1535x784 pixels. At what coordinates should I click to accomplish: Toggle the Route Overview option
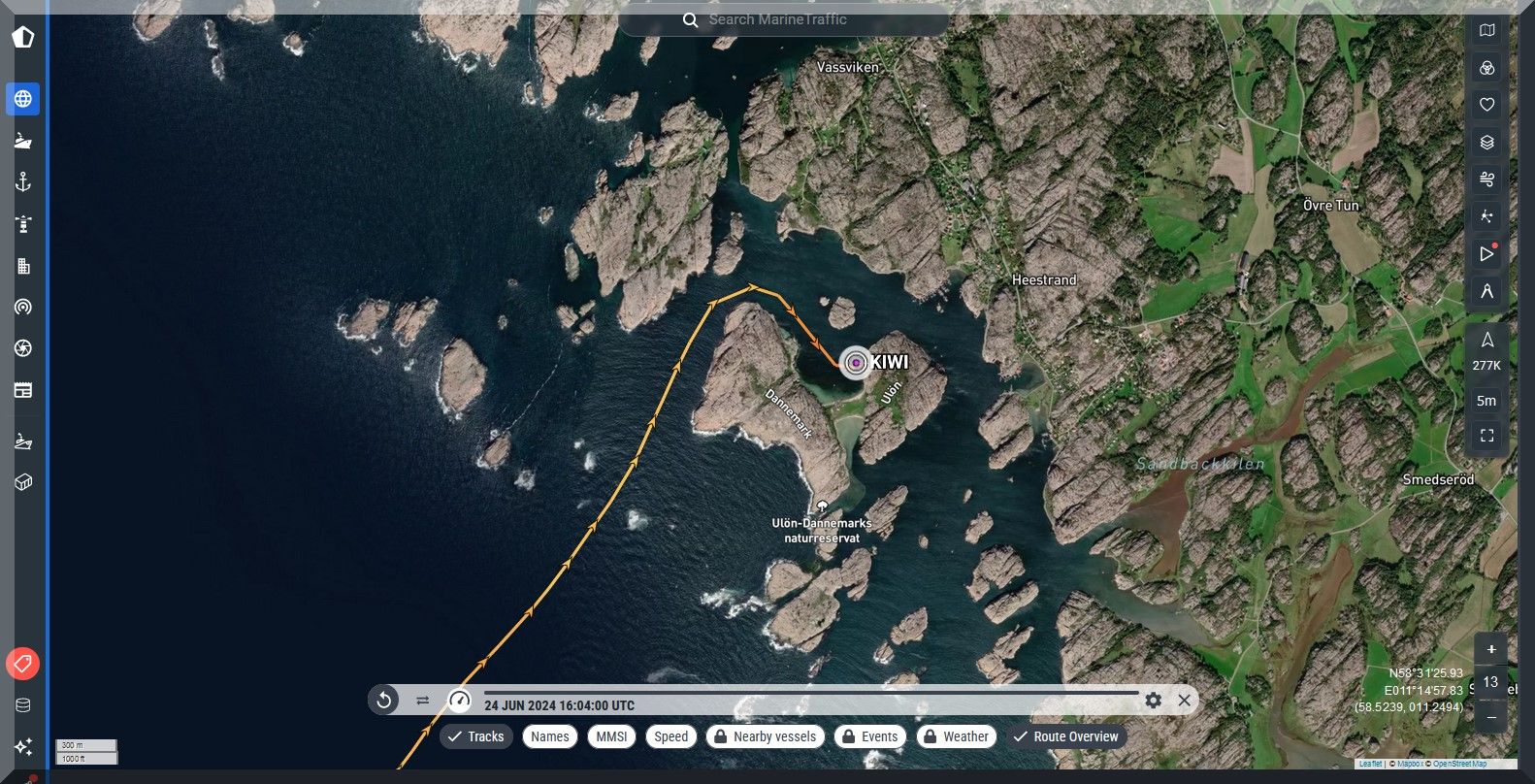(1065, 736)
